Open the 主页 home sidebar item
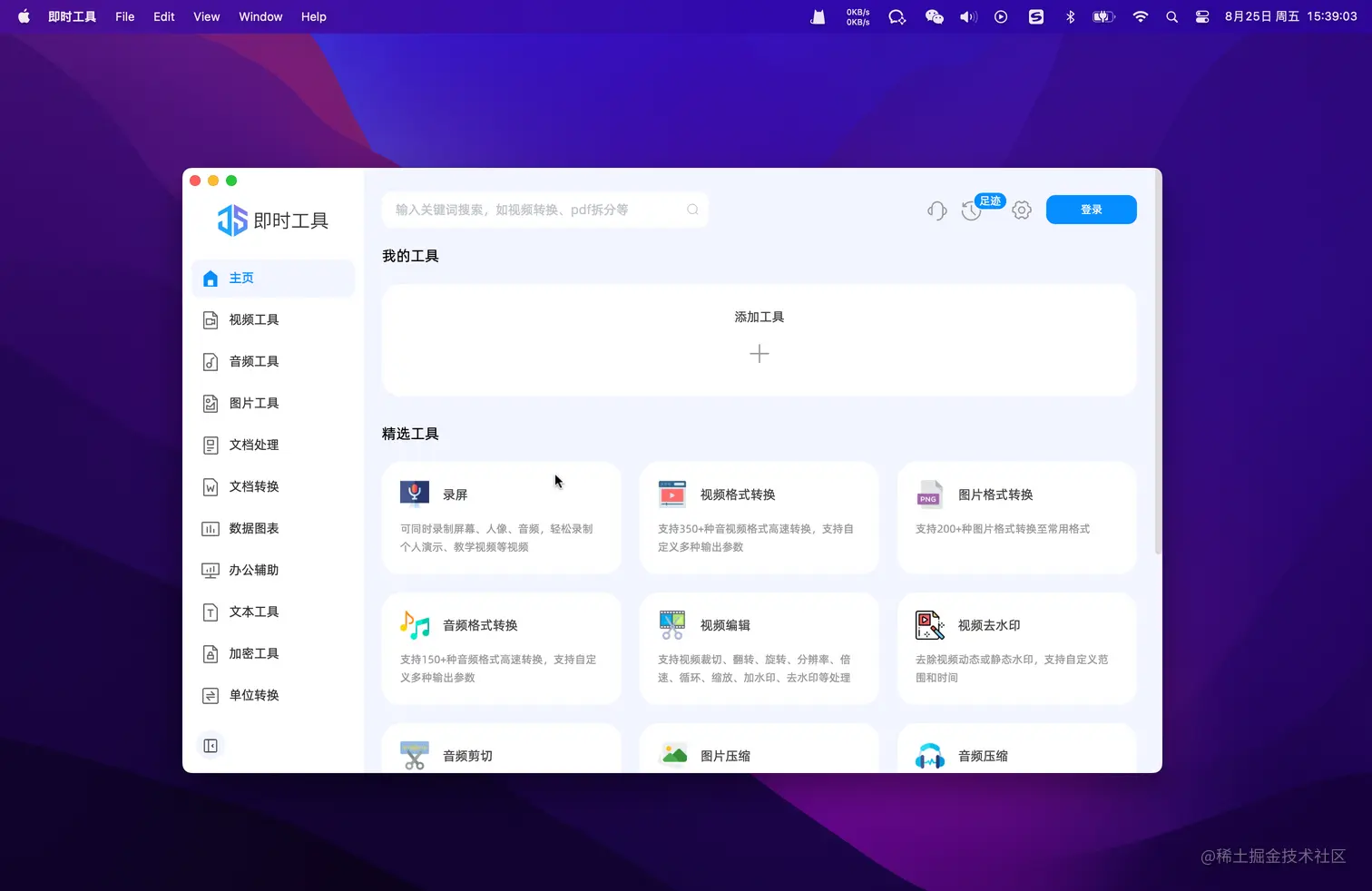 pyautogui.click(x=272, y=279)
